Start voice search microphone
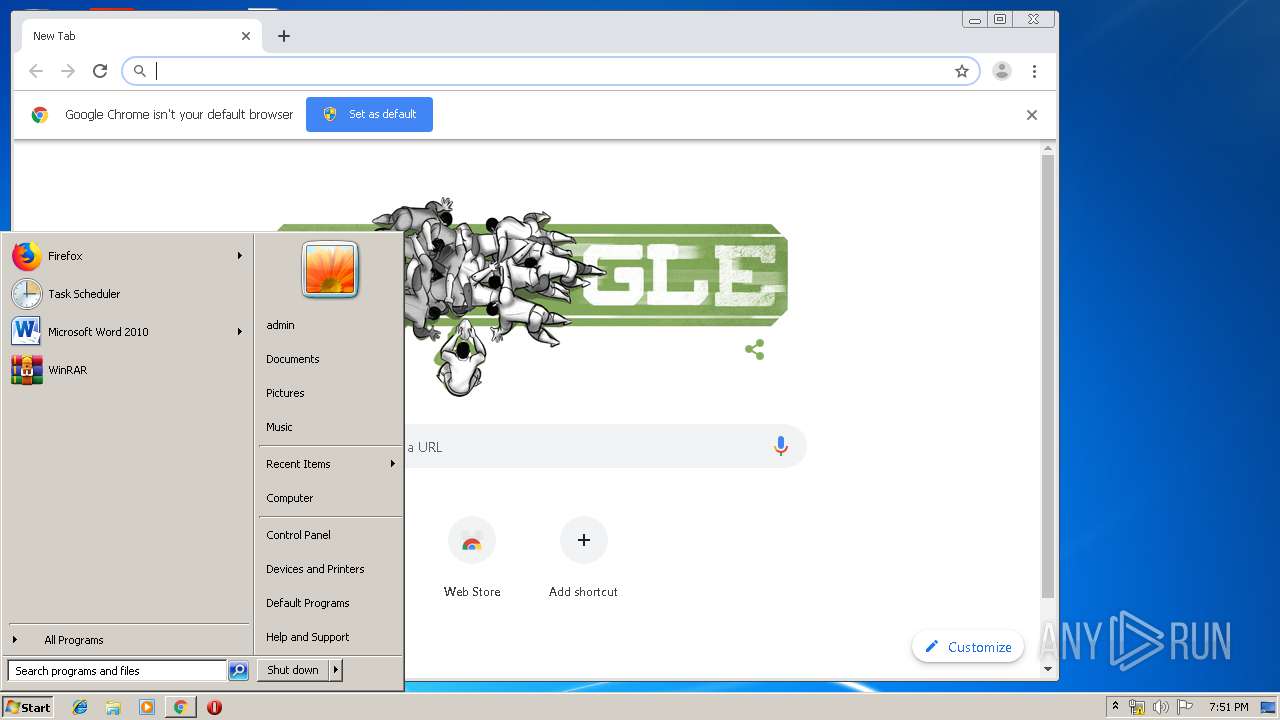The width and height of the screenshot is (1280, 720). (781, 447)
